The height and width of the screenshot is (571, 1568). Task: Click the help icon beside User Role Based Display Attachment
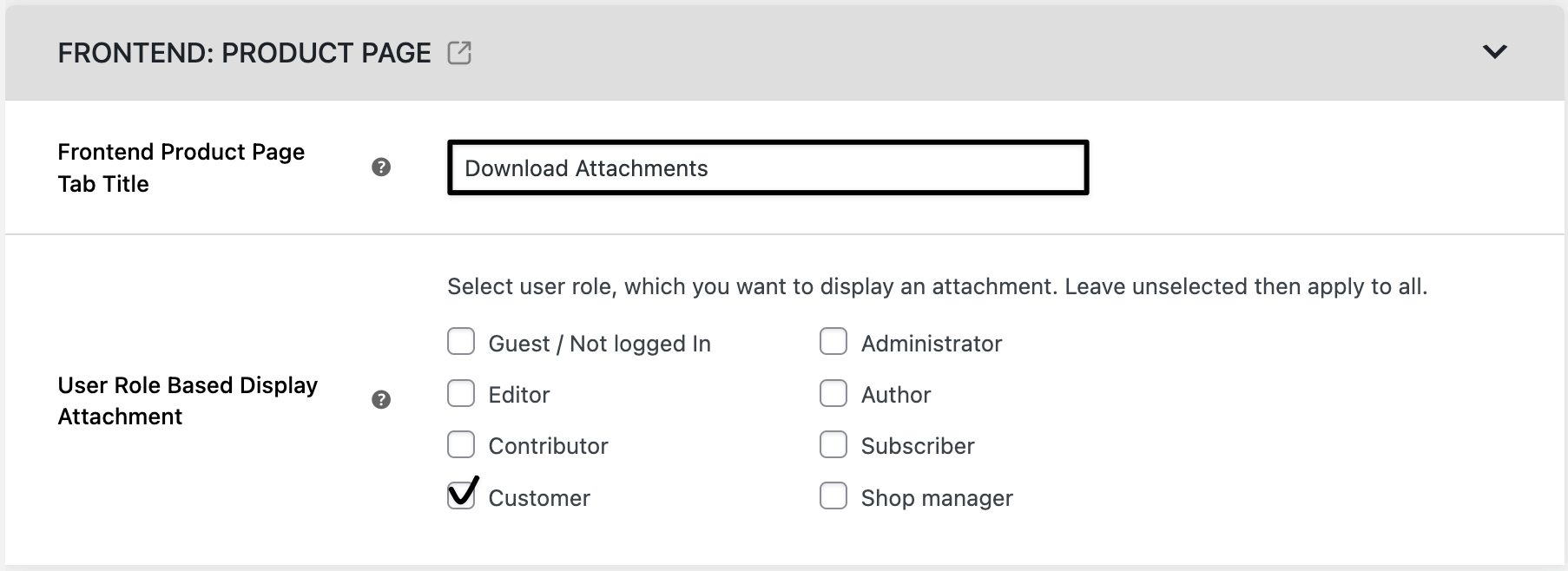[380, 400]
